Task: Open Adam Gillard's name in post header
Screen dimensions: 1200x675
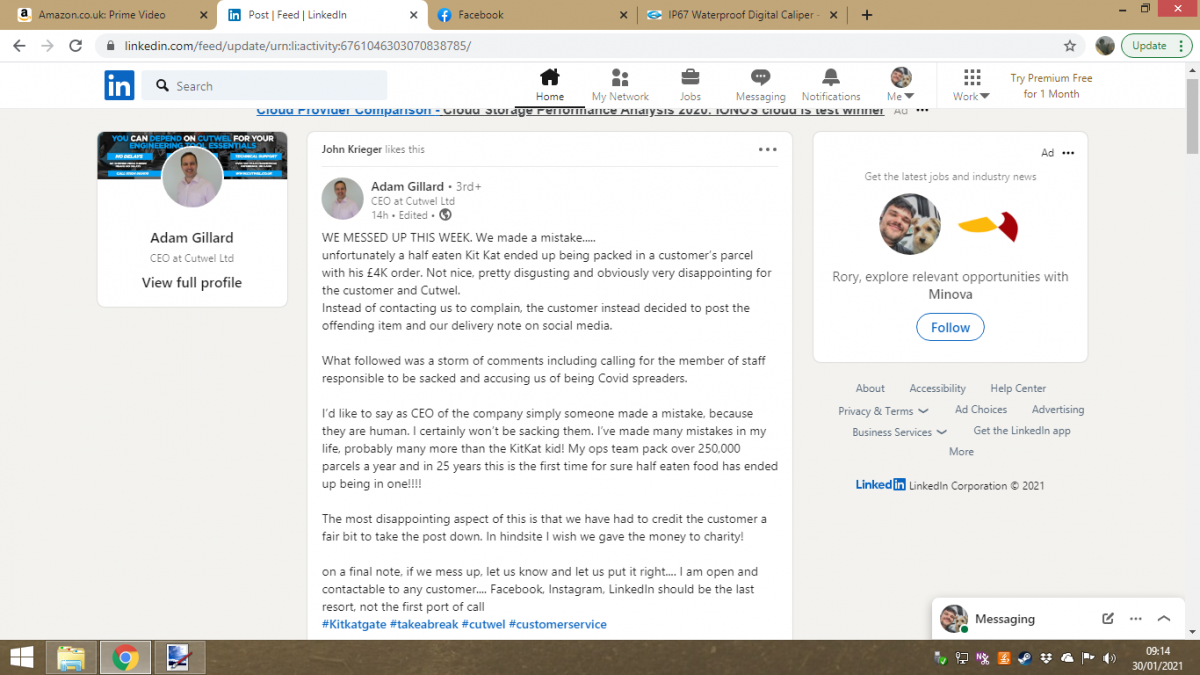Action: (x=407, y=186)
